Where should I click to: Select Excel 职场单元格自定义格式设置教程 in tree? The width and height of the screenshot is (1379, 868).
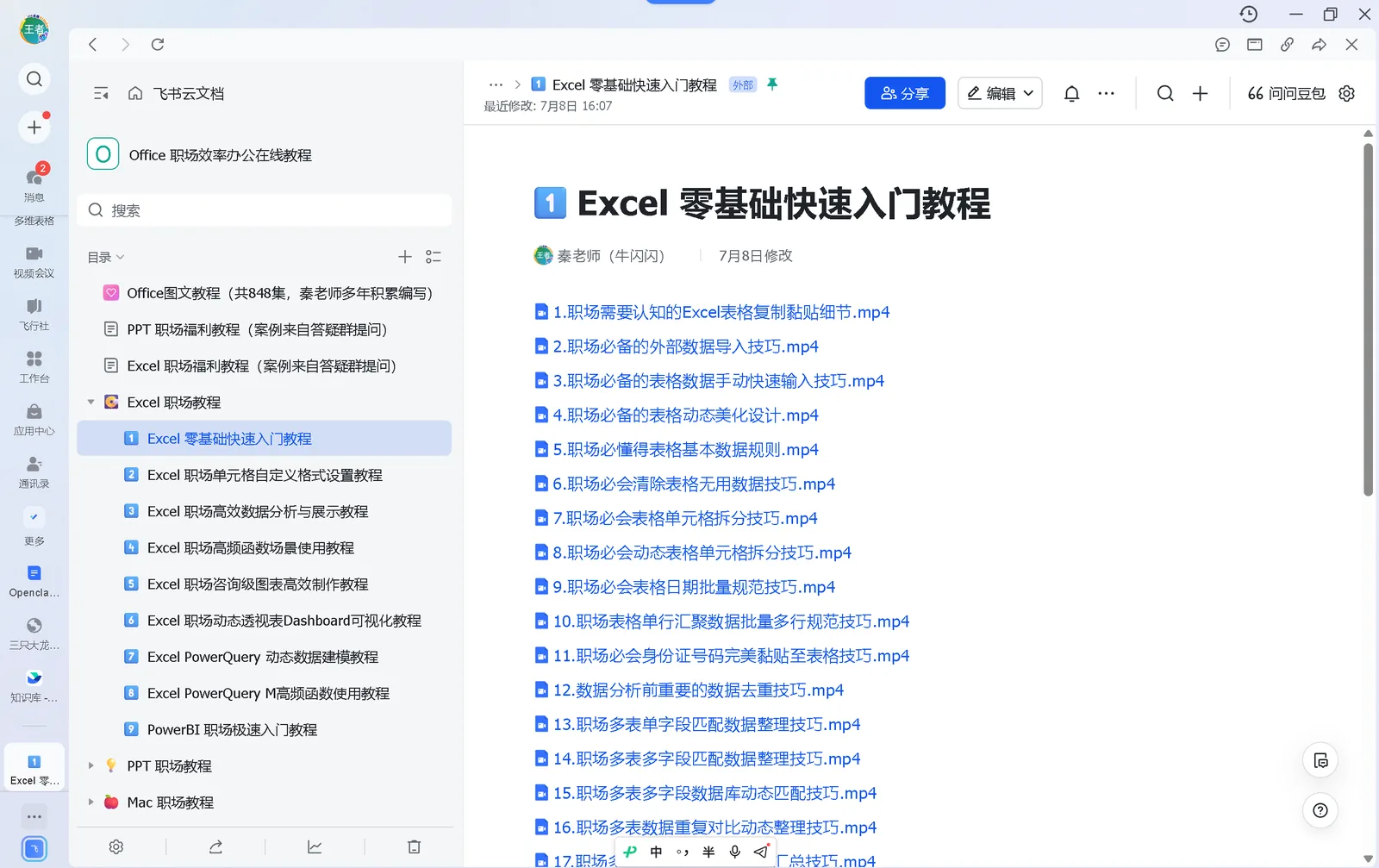(x=265, y=475)
